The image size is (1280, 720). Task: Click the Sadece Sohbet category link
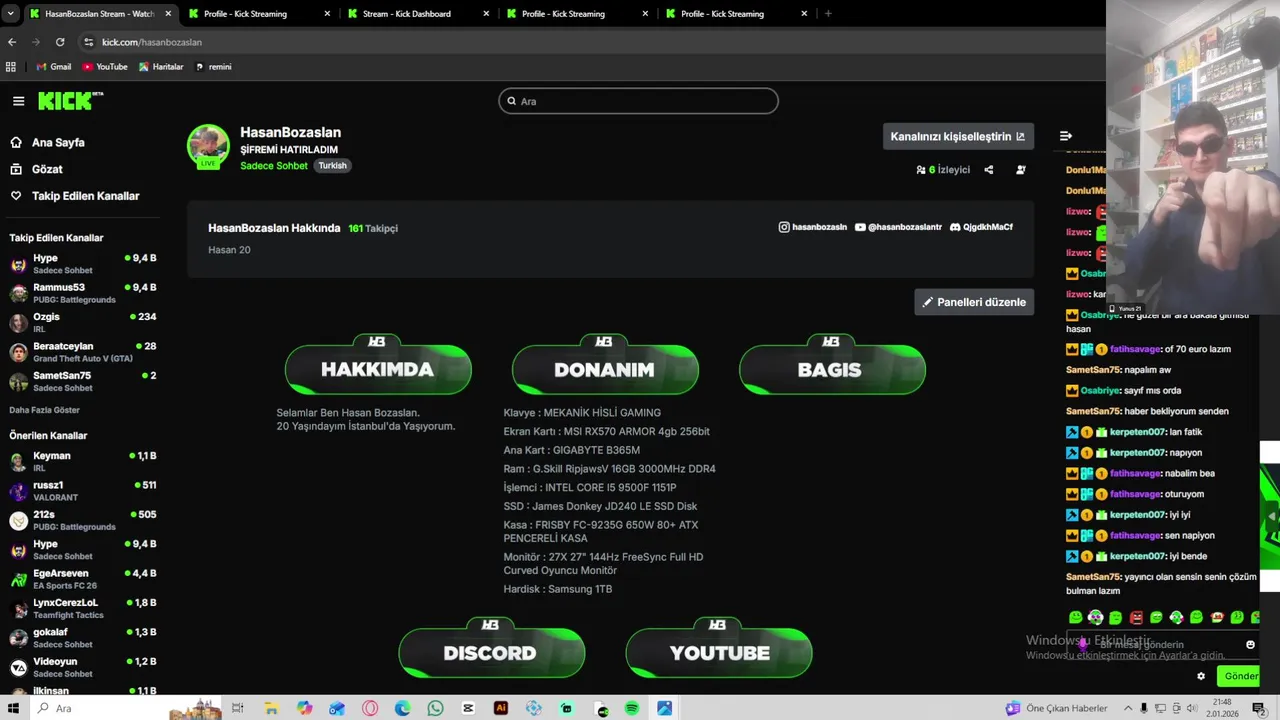(273, 166)
